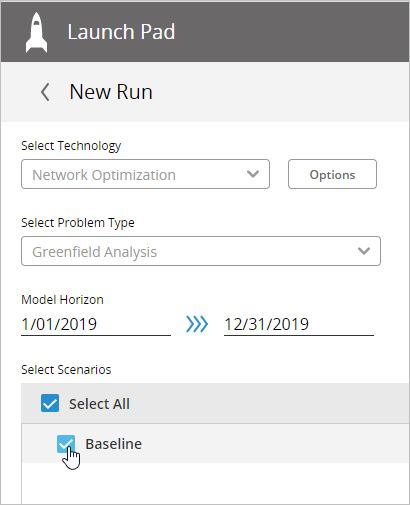The width and height of the screenshot is (410, 505).
Task: Click the New Run heading
Action: point(111,92)
